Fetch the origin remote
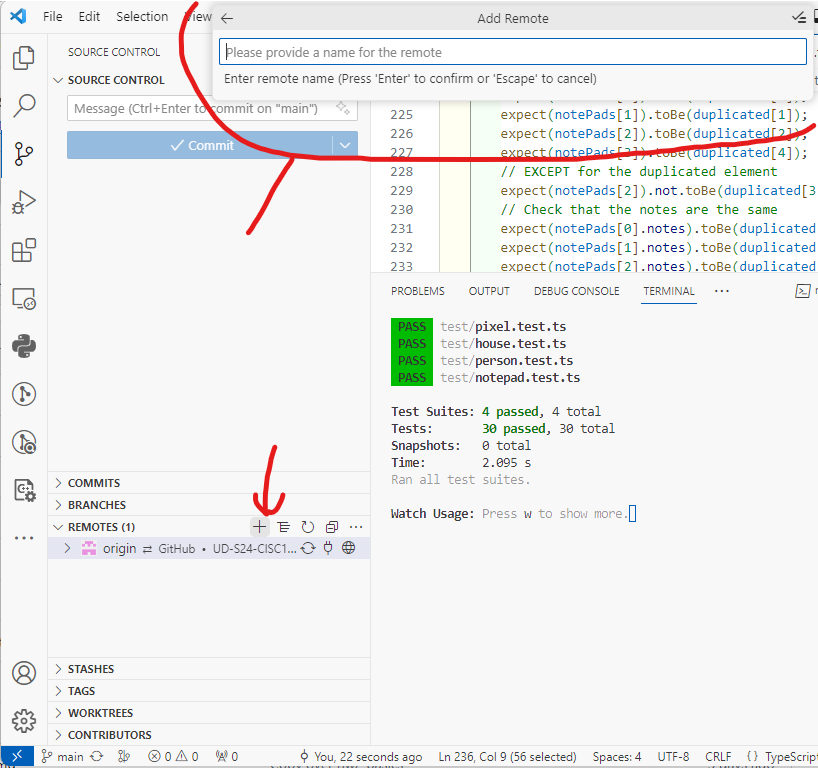 [308, 549]
